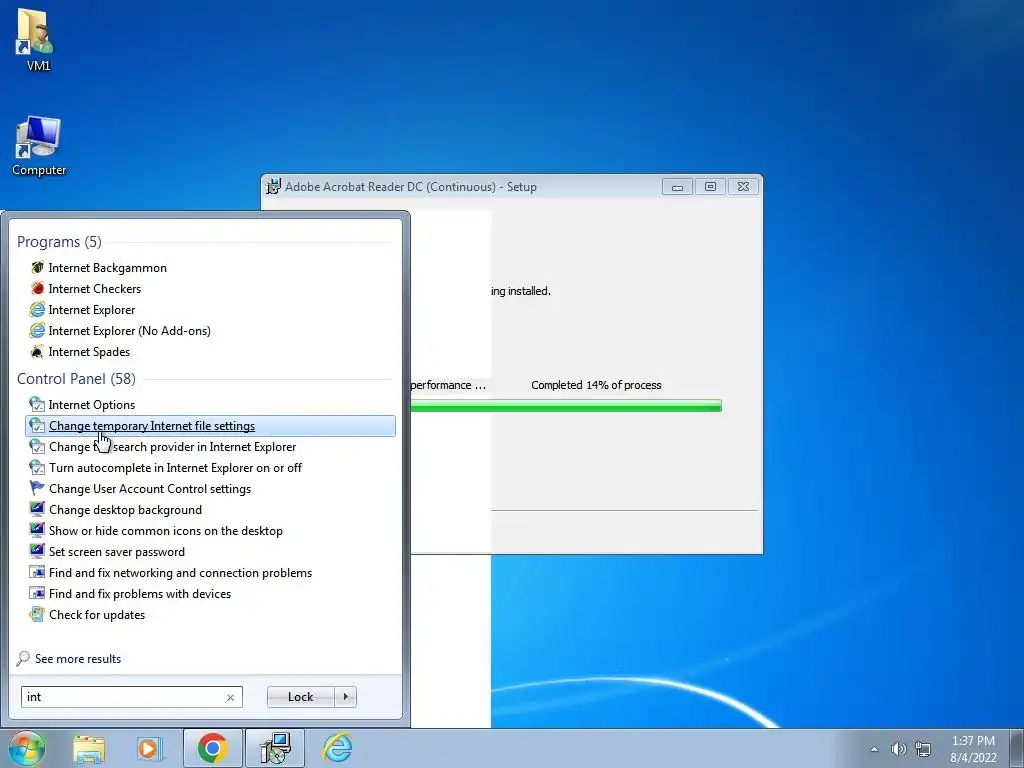Screen dimensions: 1024x768
Task: Click the volume speaker tray icon
Action: (898, 749)
